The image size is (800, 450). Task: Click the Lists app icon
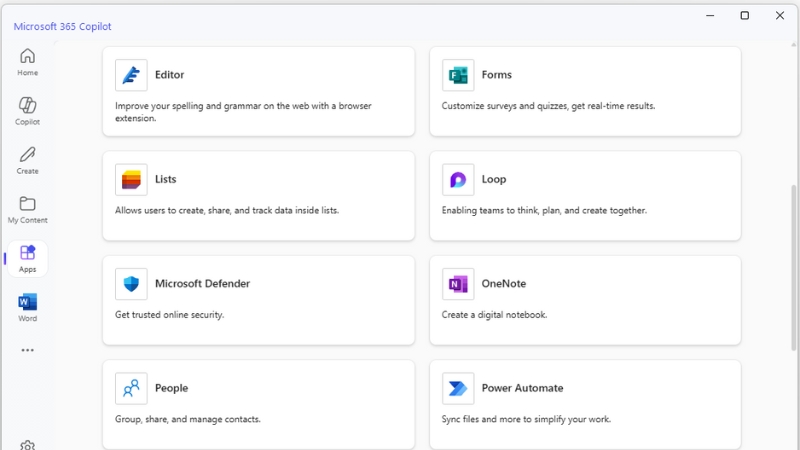pos(131,180)
